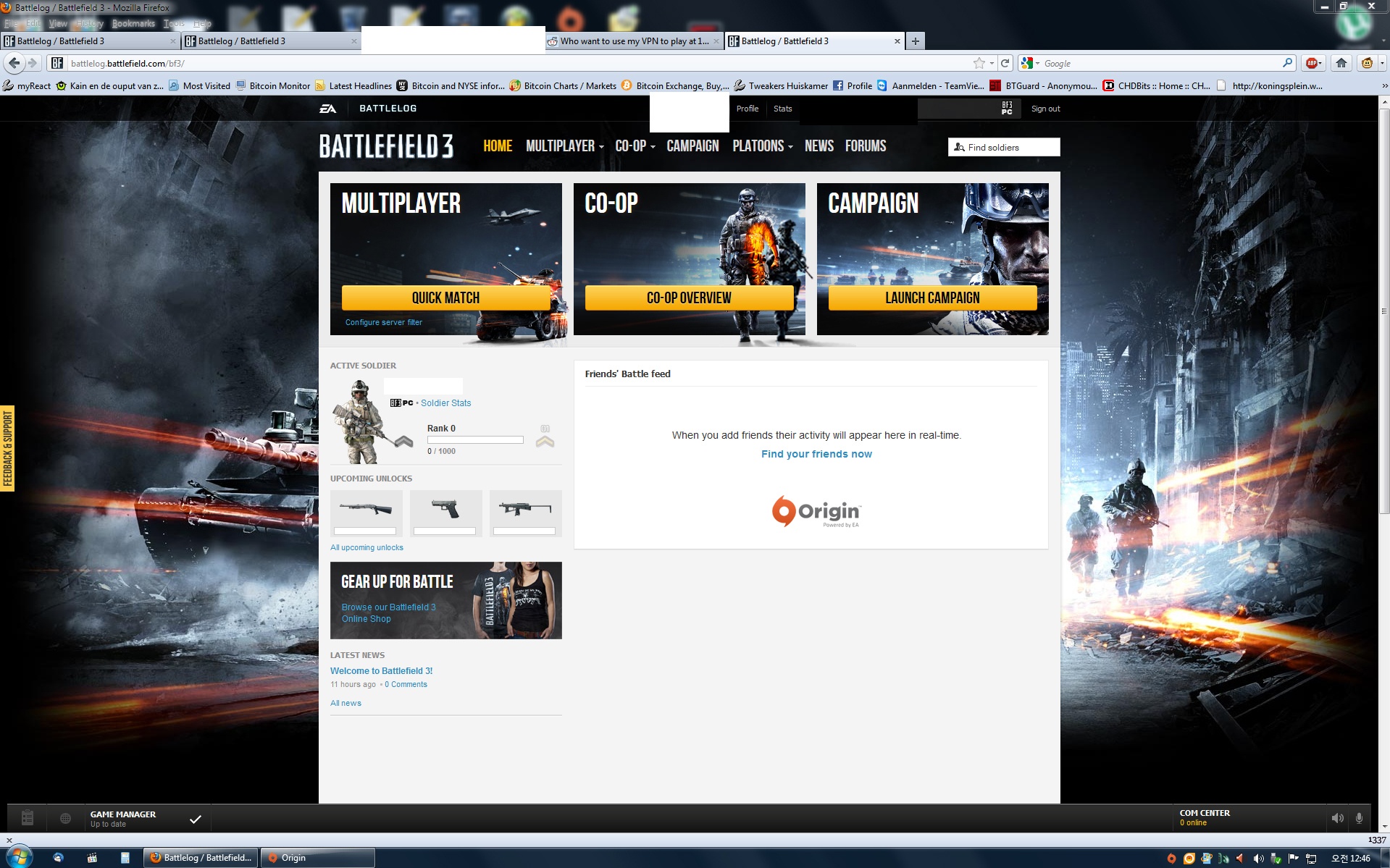This screenshot has width=1390, height=868.
Task: Click the Find soldiers search field
Action: (x=1004, y=147)
